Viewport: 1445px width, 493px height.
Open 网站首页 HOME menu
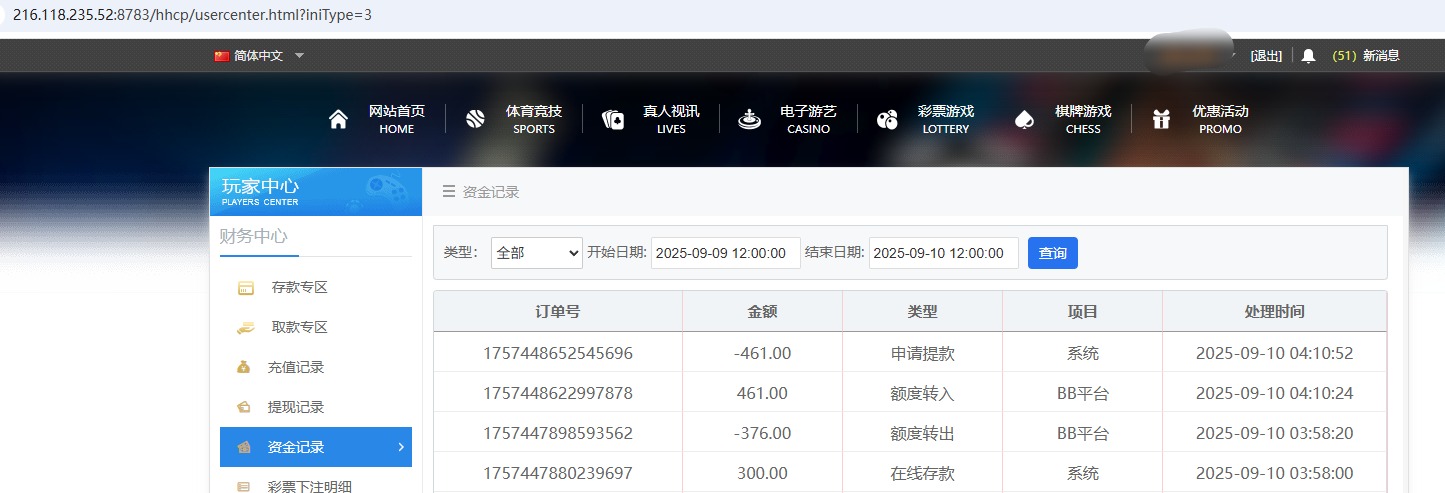pos(397,120)
